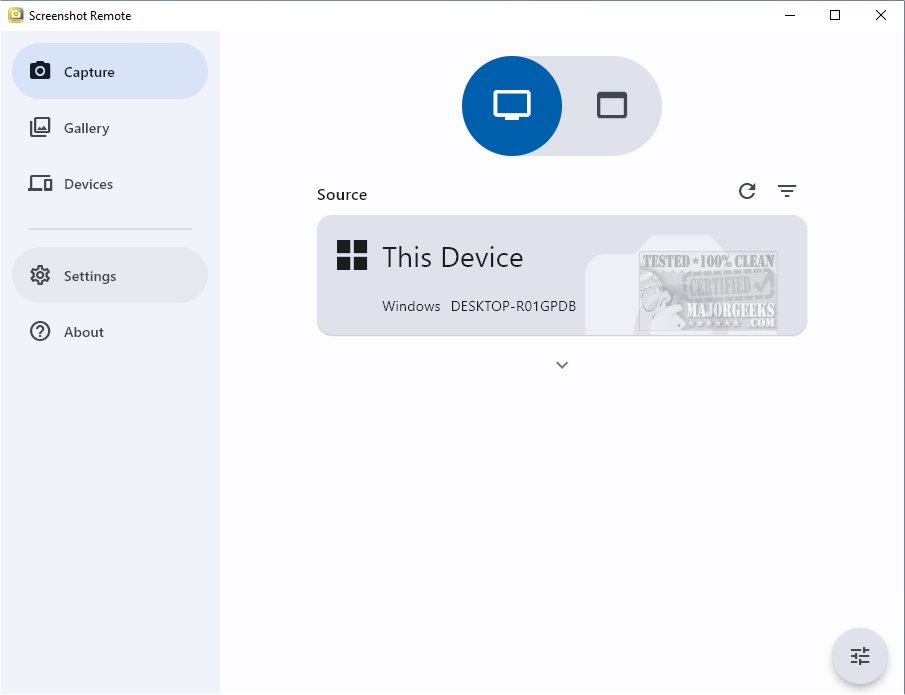Open the floating capture options button

tap(860, 656)
